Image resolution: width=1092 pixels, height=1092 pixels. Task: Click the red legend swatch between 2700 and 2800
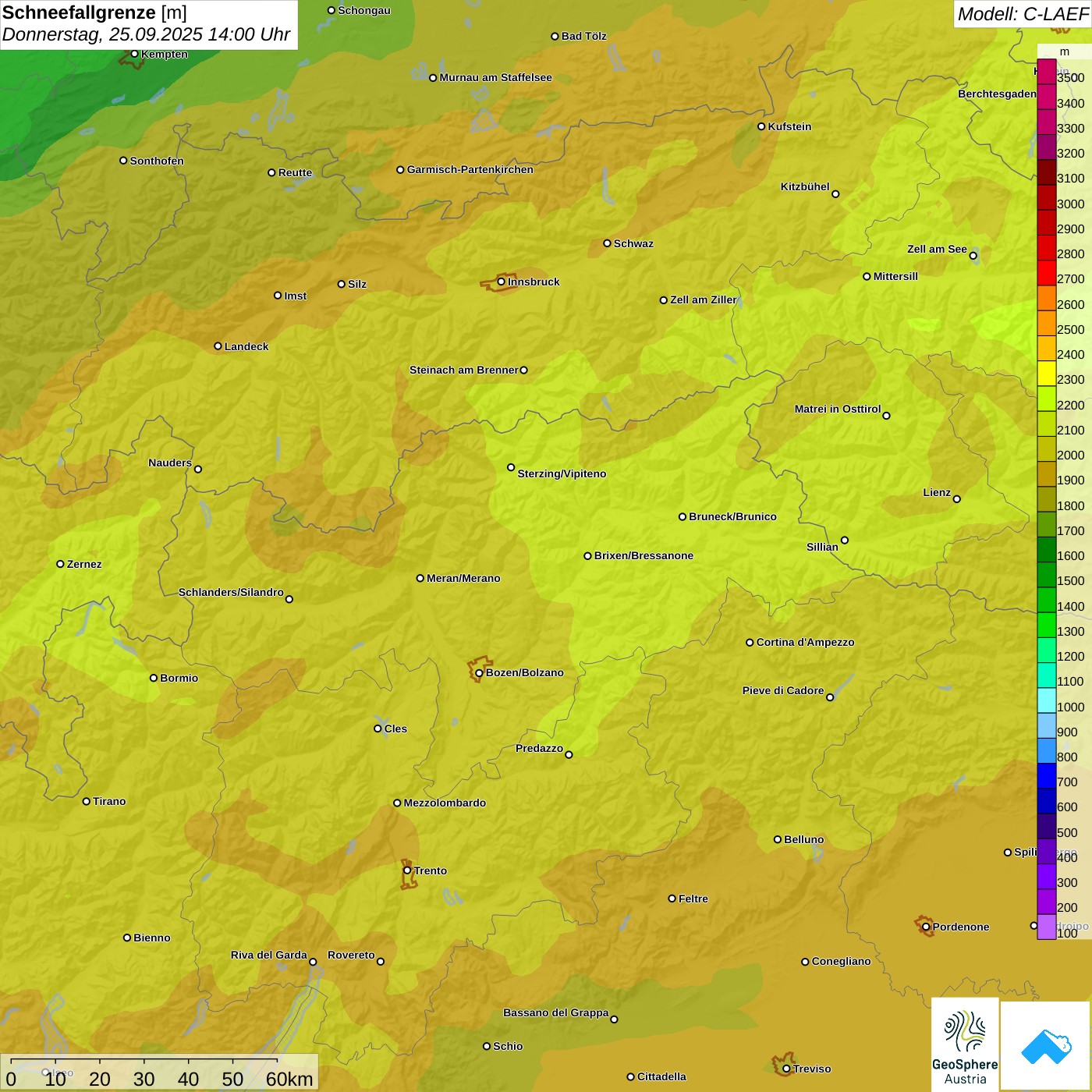(x=1047, y=272)
